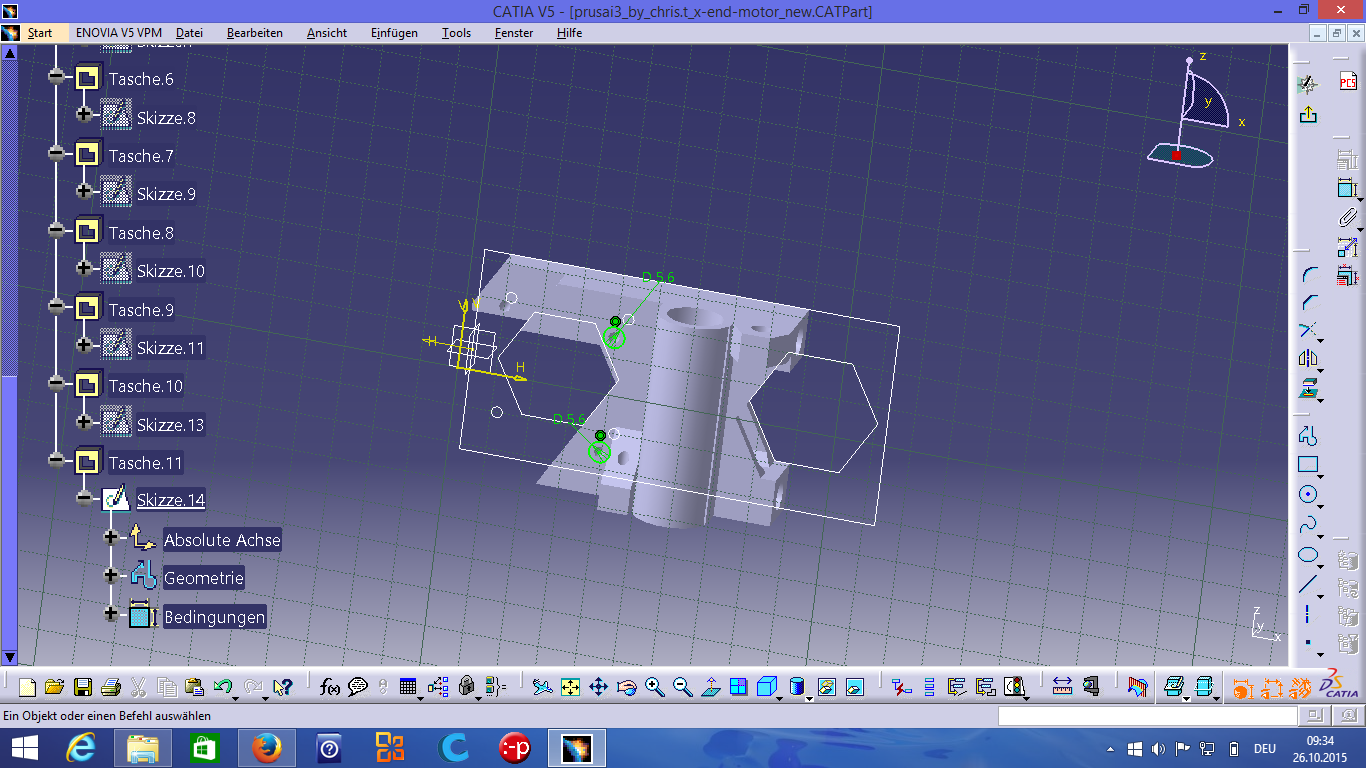1366x768 pixels.
Task: Expand the Skizze.8 tree node
Action: point(84,117)
